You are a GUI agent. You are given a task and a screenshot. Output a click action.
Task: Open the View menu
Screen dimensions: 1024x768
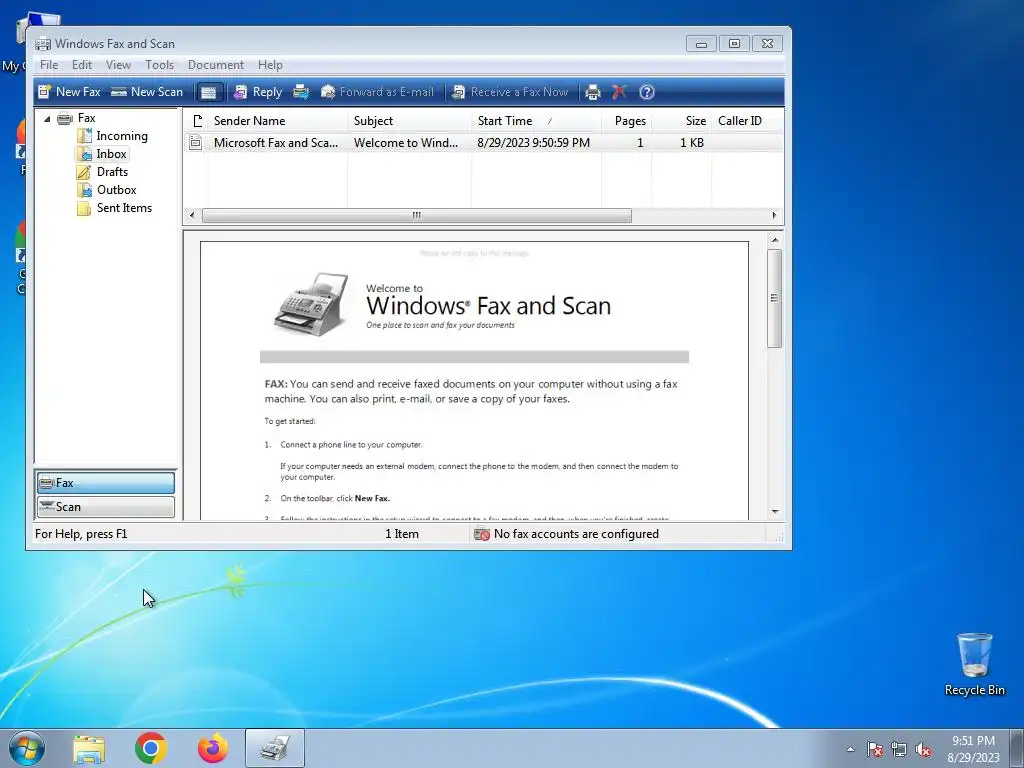[x=118, y=65]
